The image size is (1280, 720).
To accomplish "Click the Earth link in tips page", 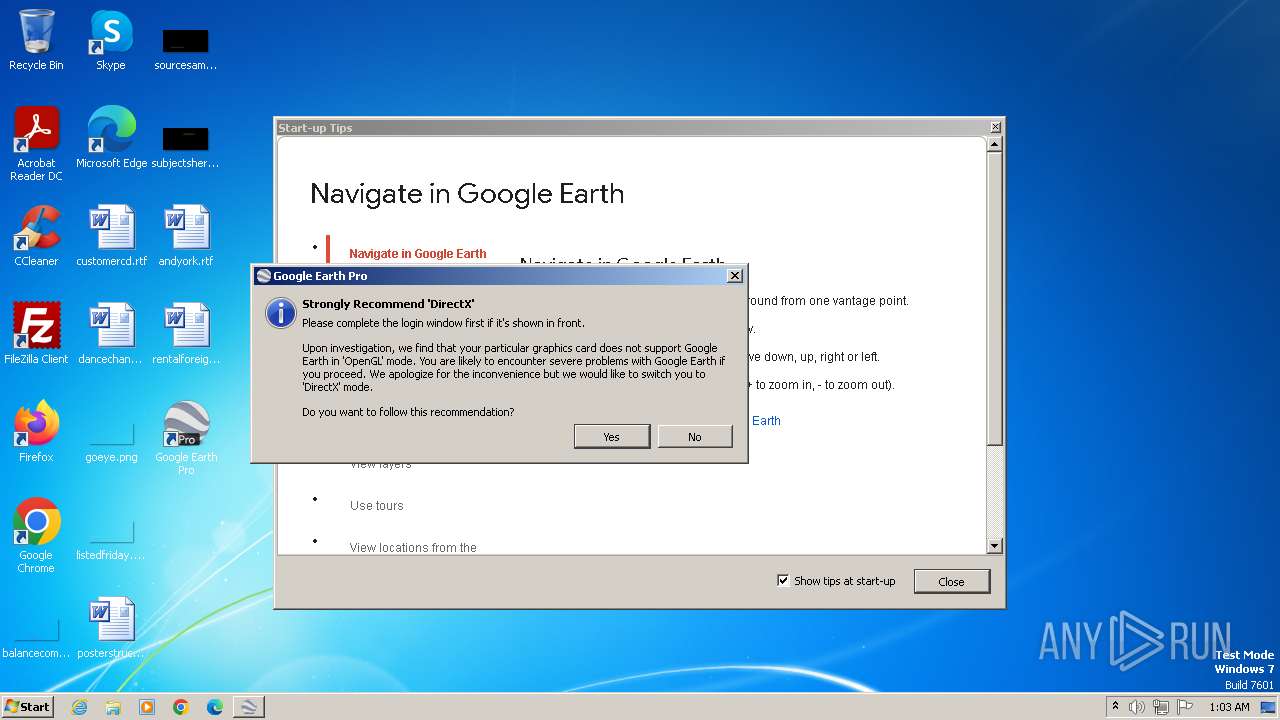I will coord(766,421).
